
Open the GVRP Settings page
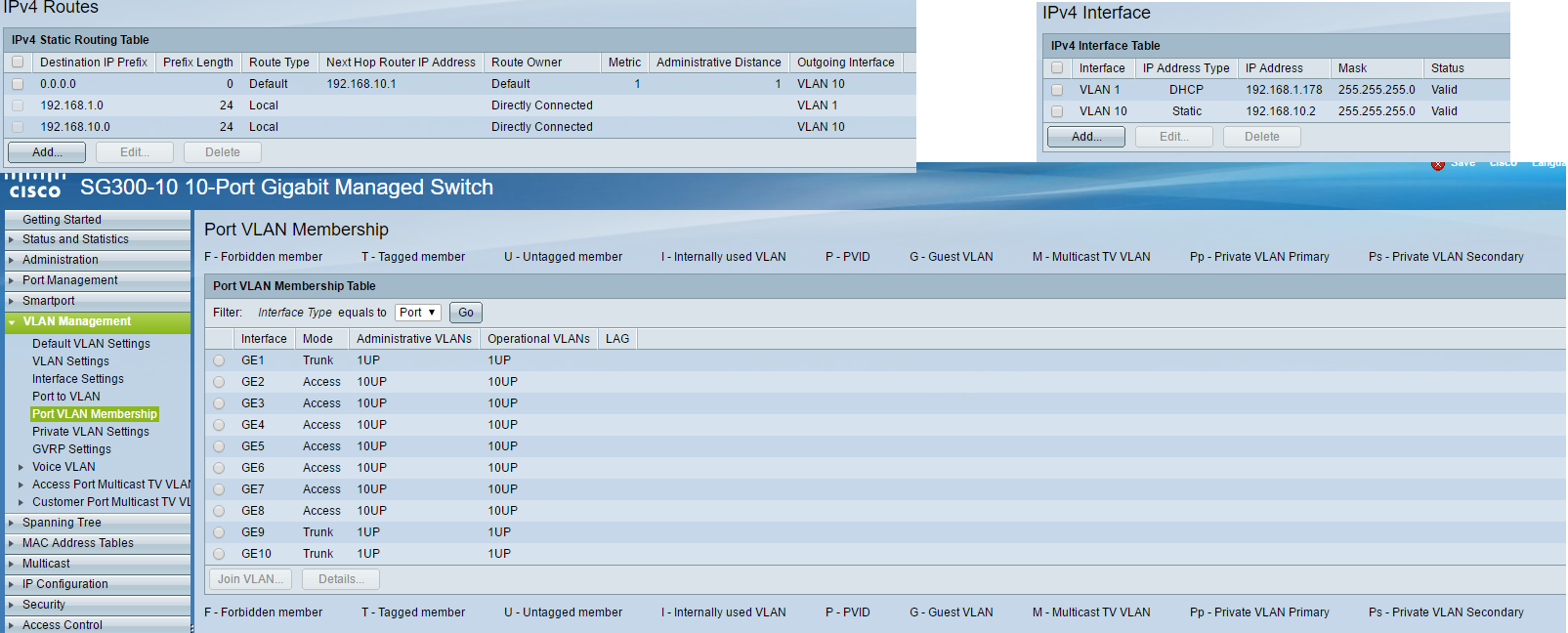point(71,449)
